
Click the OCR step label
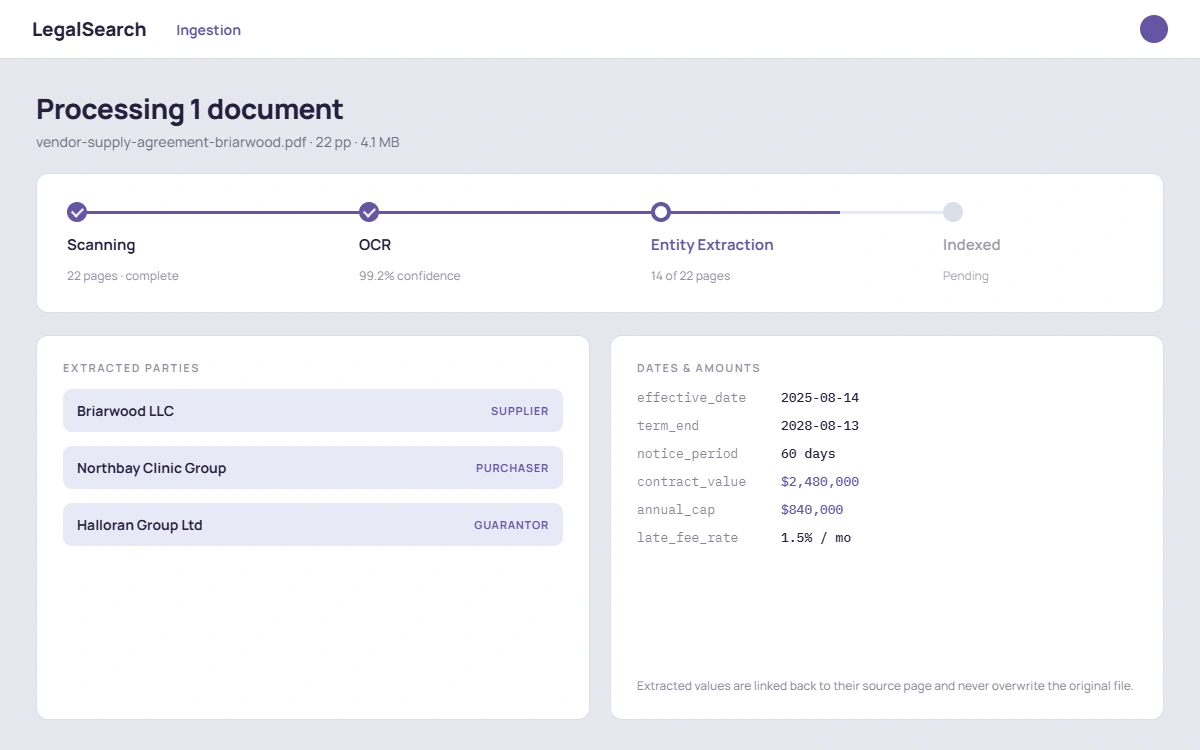pos(375,245)
